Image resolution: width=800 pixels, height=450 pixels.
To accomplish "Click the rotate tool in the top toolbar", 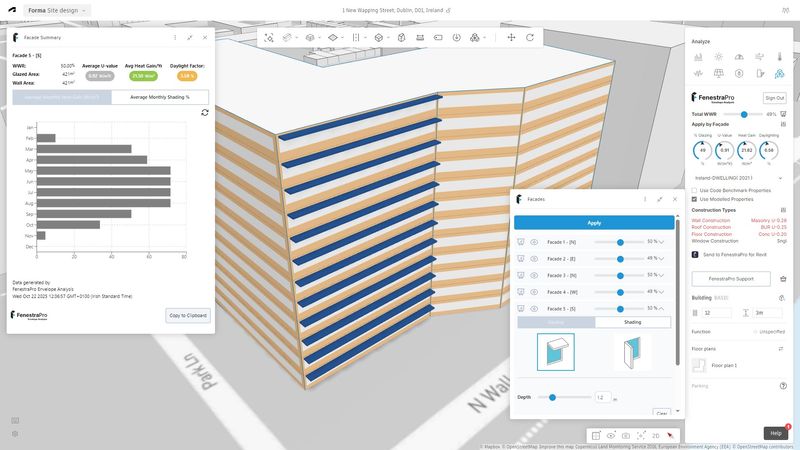I will [x=532, y=38].
